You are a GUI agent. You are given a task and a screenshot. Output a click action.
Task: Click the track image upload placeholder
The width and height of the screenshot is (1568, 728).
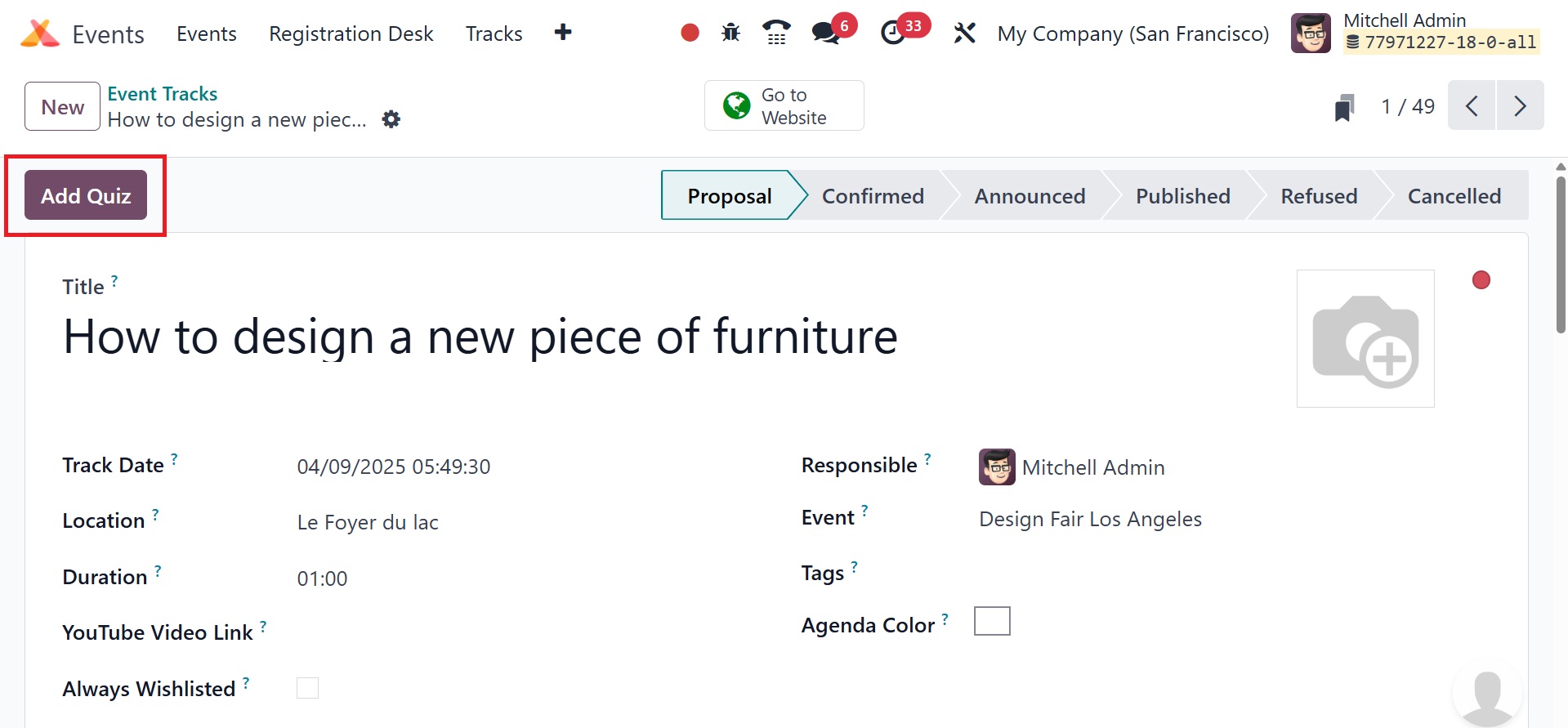pos(1365,338)
